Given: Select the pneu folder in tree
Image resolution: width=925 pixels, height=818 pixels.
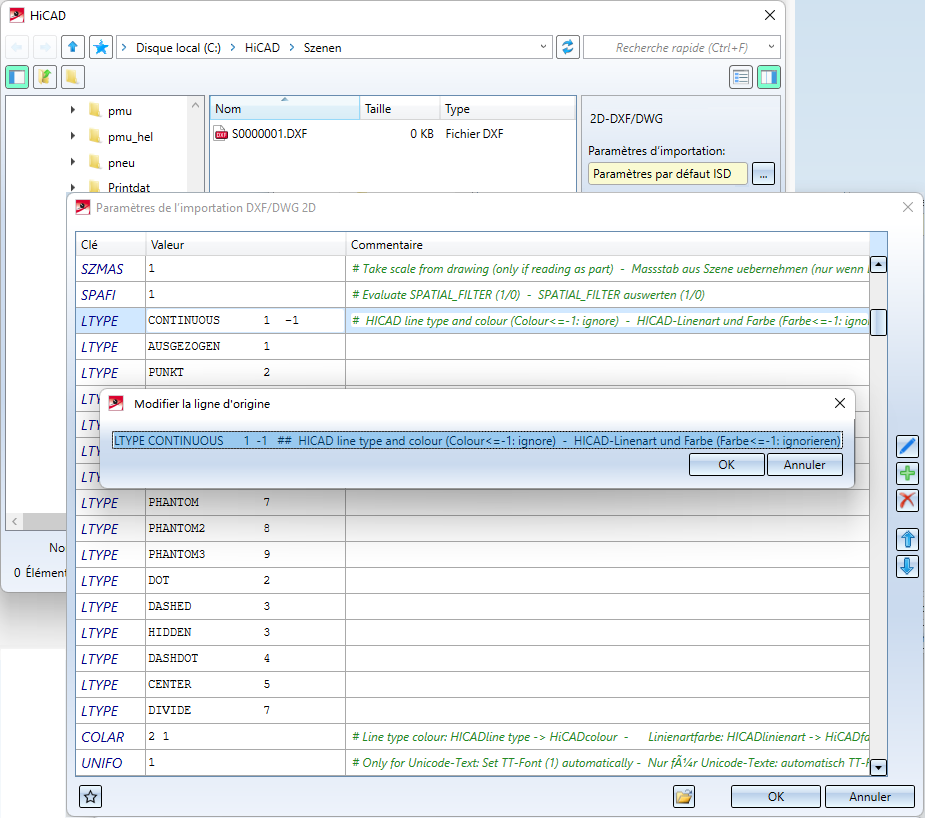Looking at the screenshot, I should [121, 163].
